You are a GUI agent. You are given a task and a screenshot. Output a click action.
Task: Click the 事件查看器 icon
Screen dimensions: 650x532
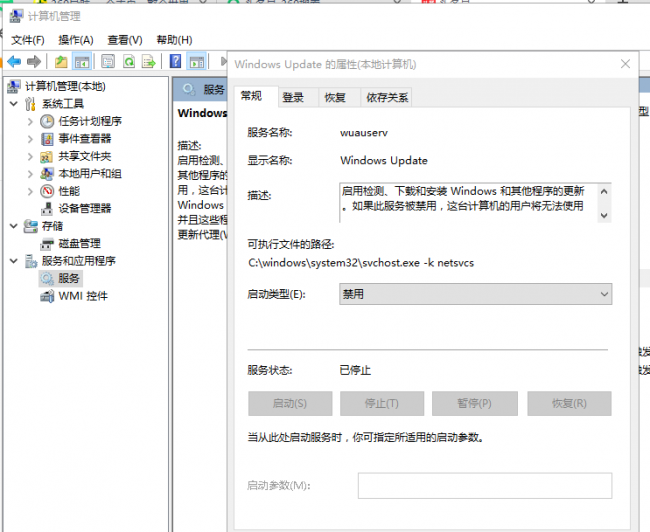pos(47,139)
